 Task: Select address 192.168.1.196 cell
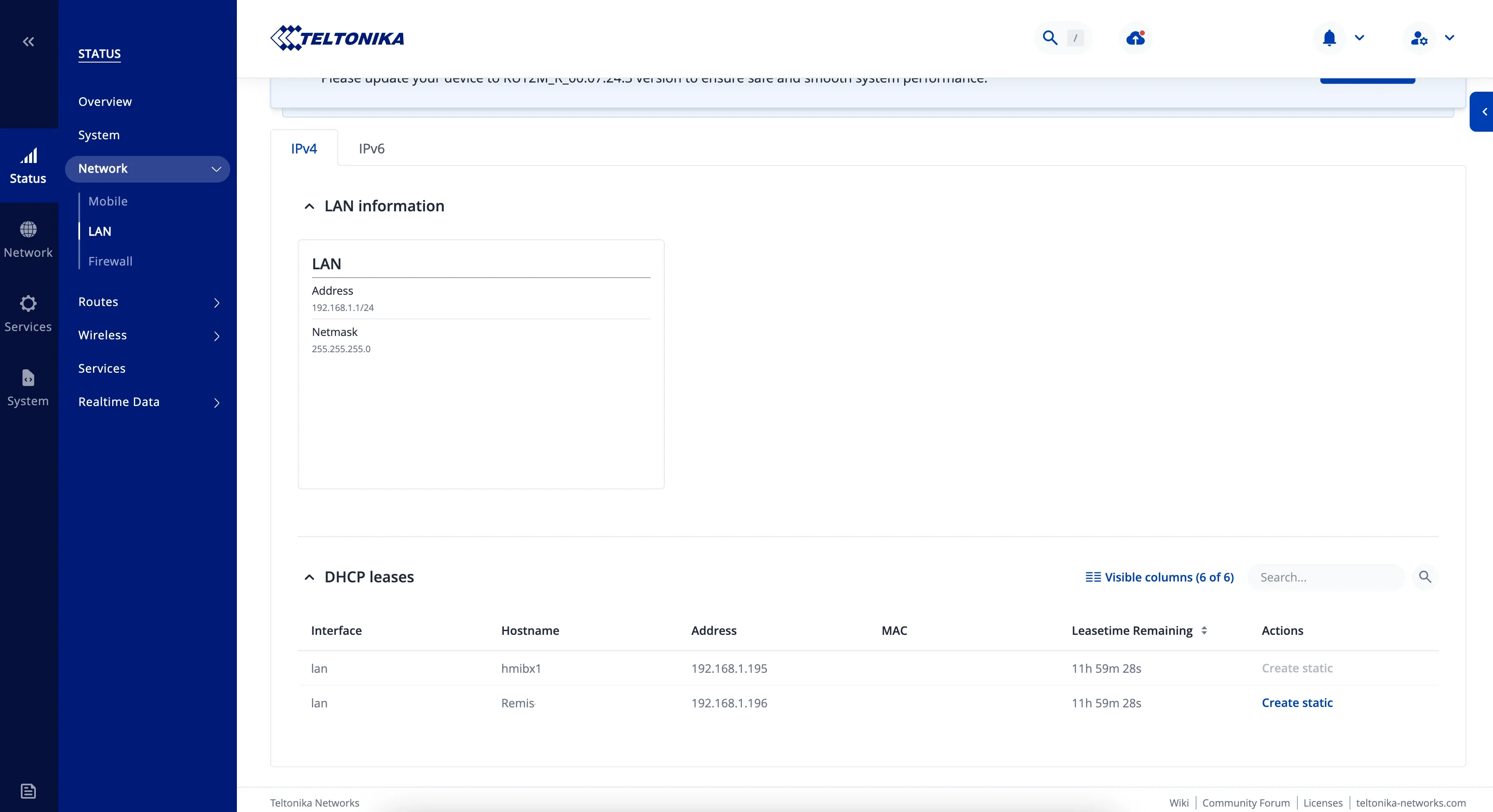pos(729,703)
